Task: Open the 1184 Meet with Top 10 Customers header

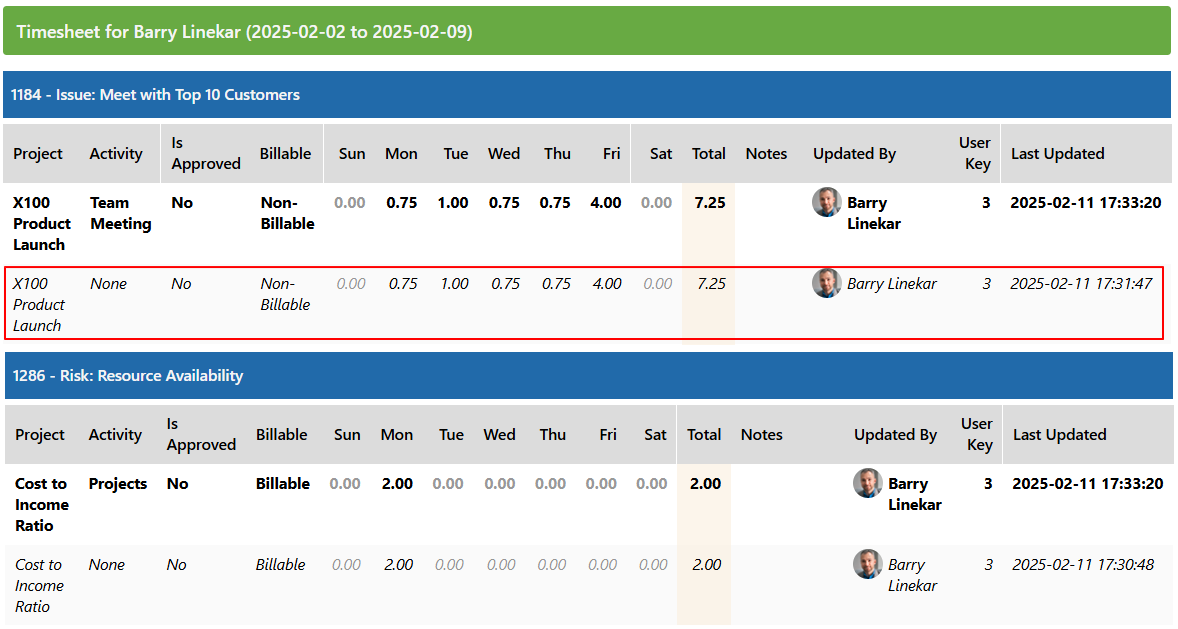Action: point(155,95)
